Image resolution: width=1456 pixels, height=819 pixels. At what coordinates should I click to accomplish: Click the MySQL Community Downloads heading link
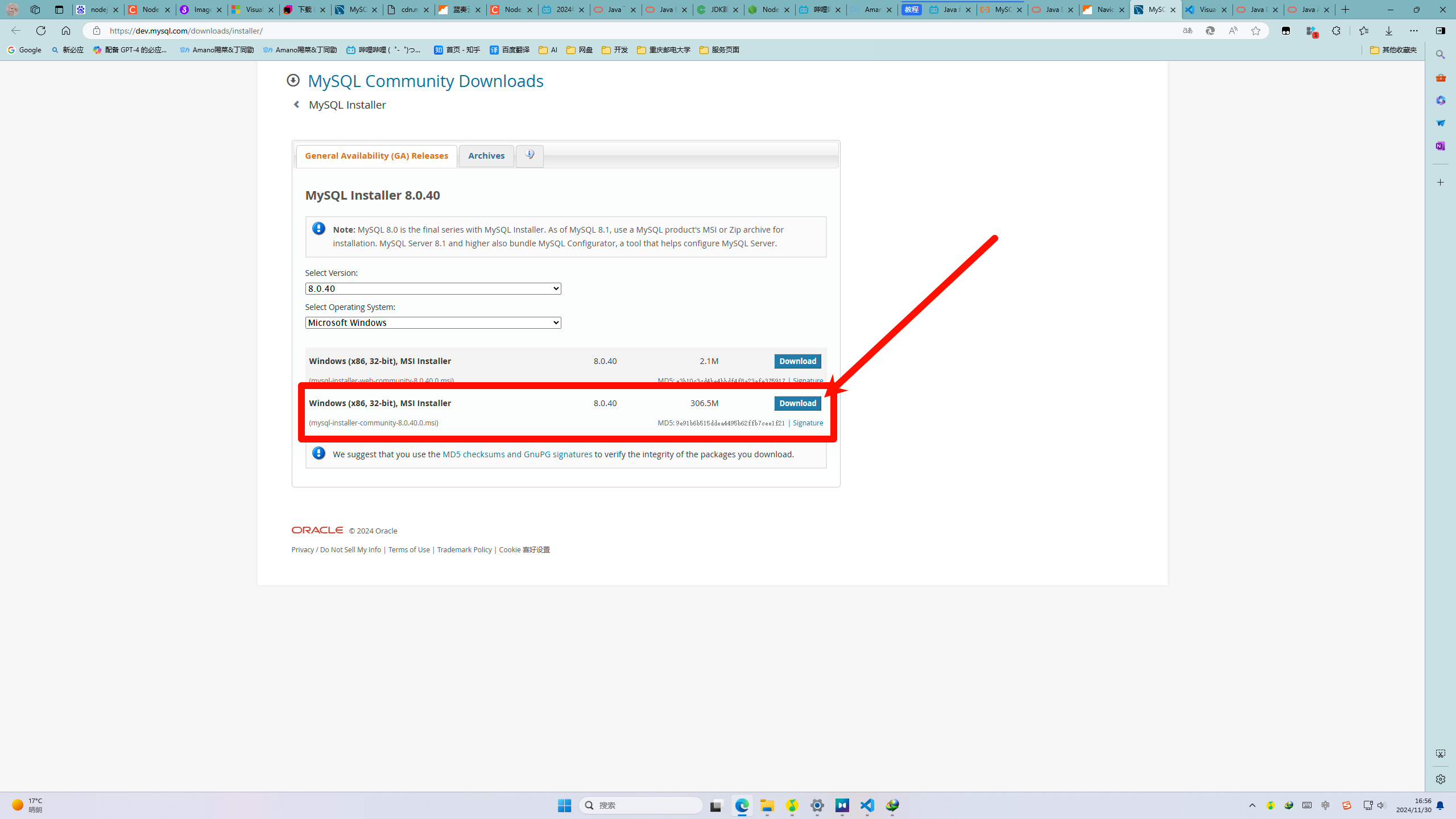[x=425, y=81]
